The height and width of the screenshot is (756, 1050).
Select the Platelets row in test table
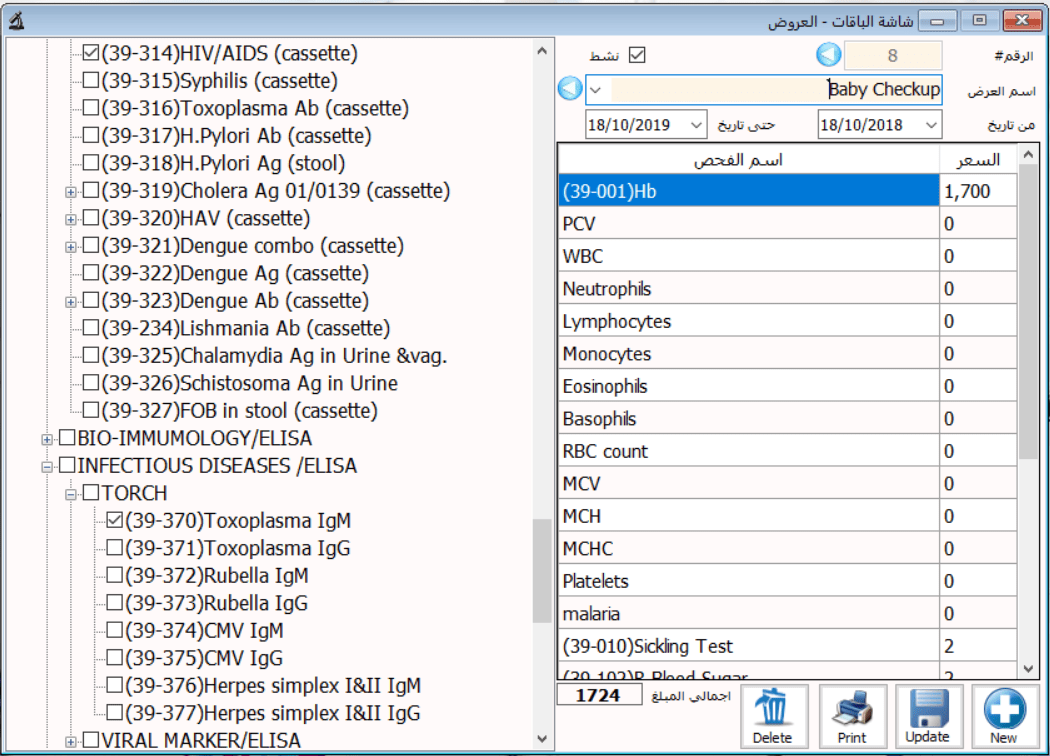(x=748, y=581)
